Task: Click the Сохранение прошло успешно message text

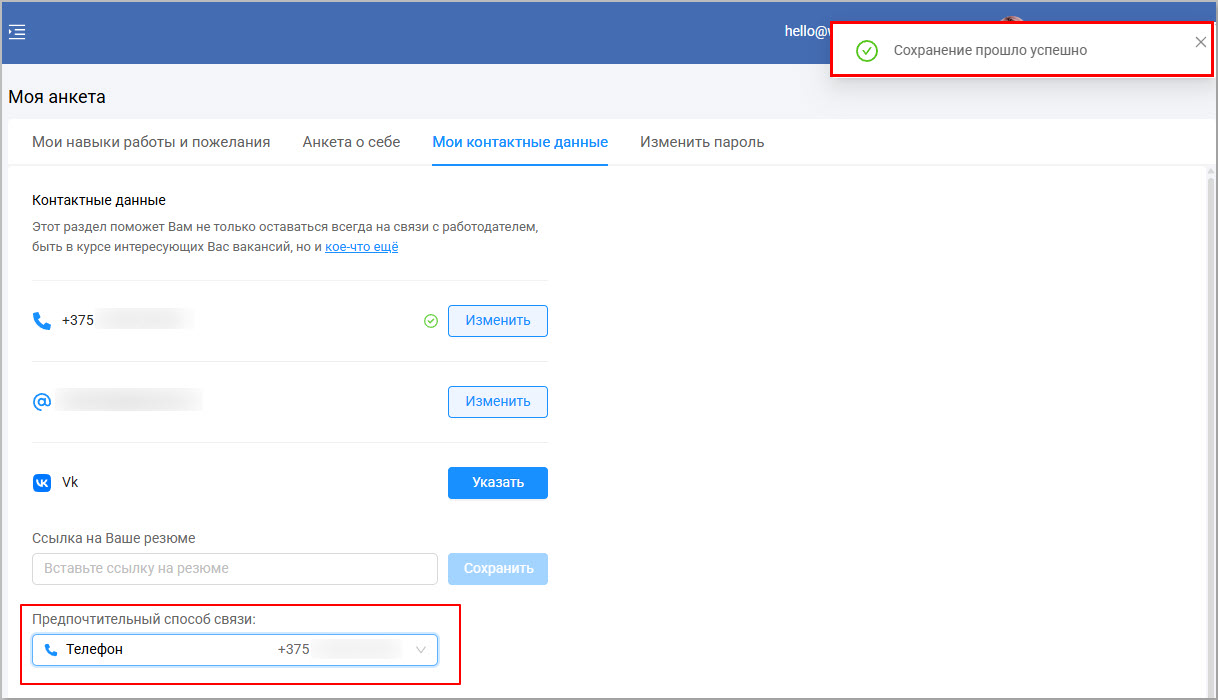Action: click(989, 50)
